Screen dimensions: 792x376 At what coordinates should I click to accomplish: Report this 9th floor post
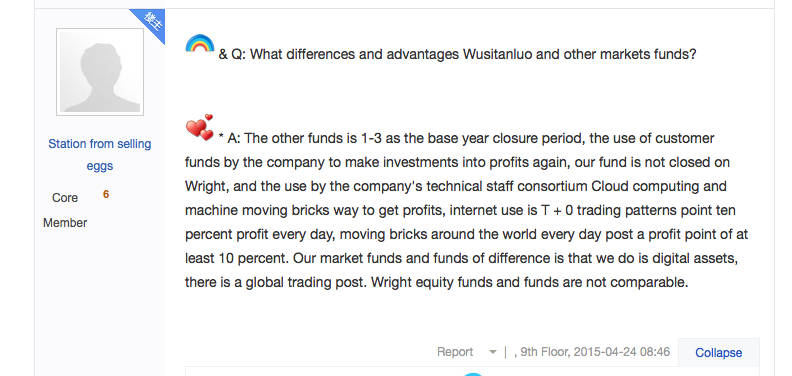coord(455,352)
